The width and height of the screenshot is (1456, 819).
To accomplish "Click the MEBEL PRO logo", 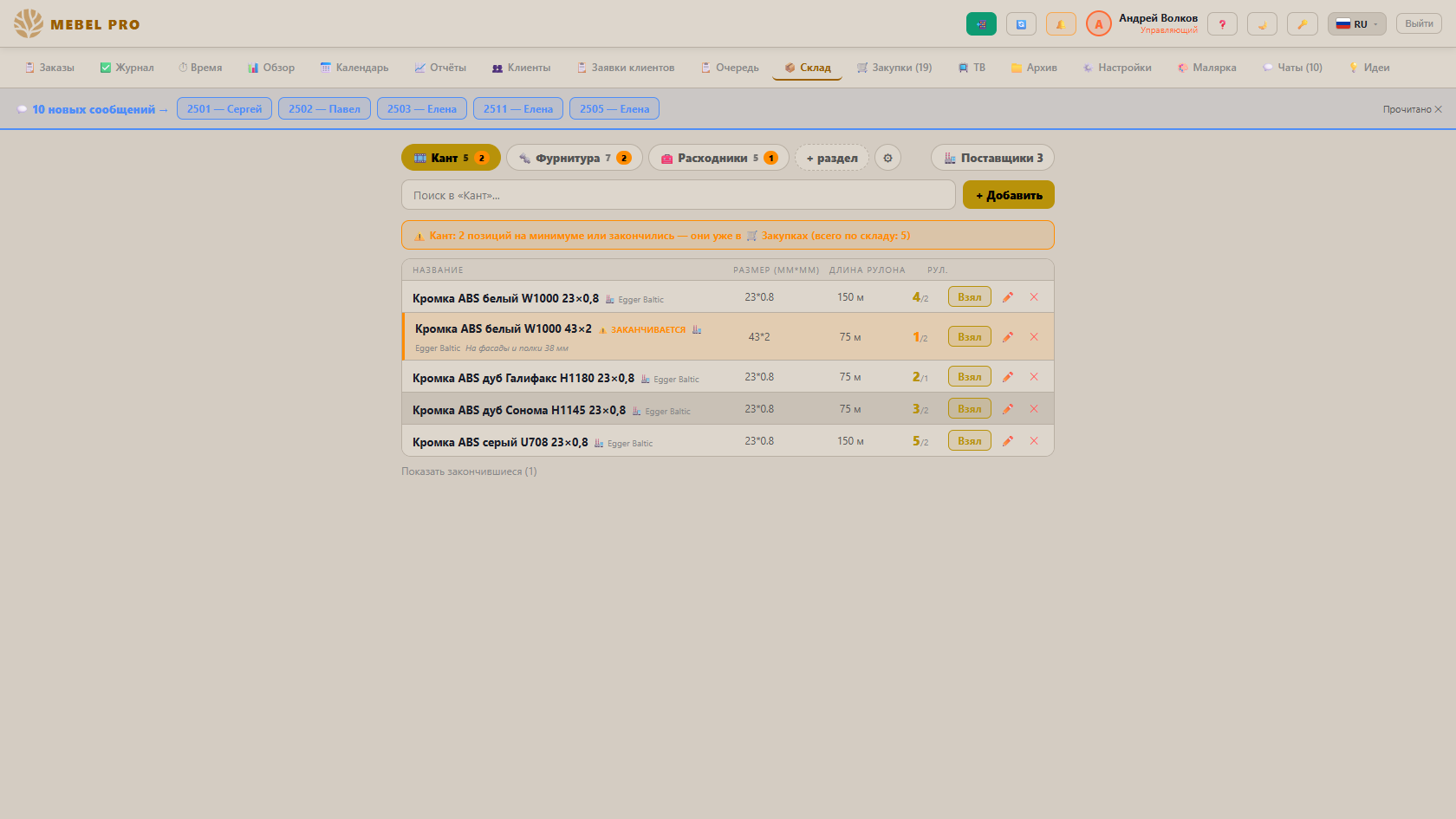I will (x=77, y=24).
